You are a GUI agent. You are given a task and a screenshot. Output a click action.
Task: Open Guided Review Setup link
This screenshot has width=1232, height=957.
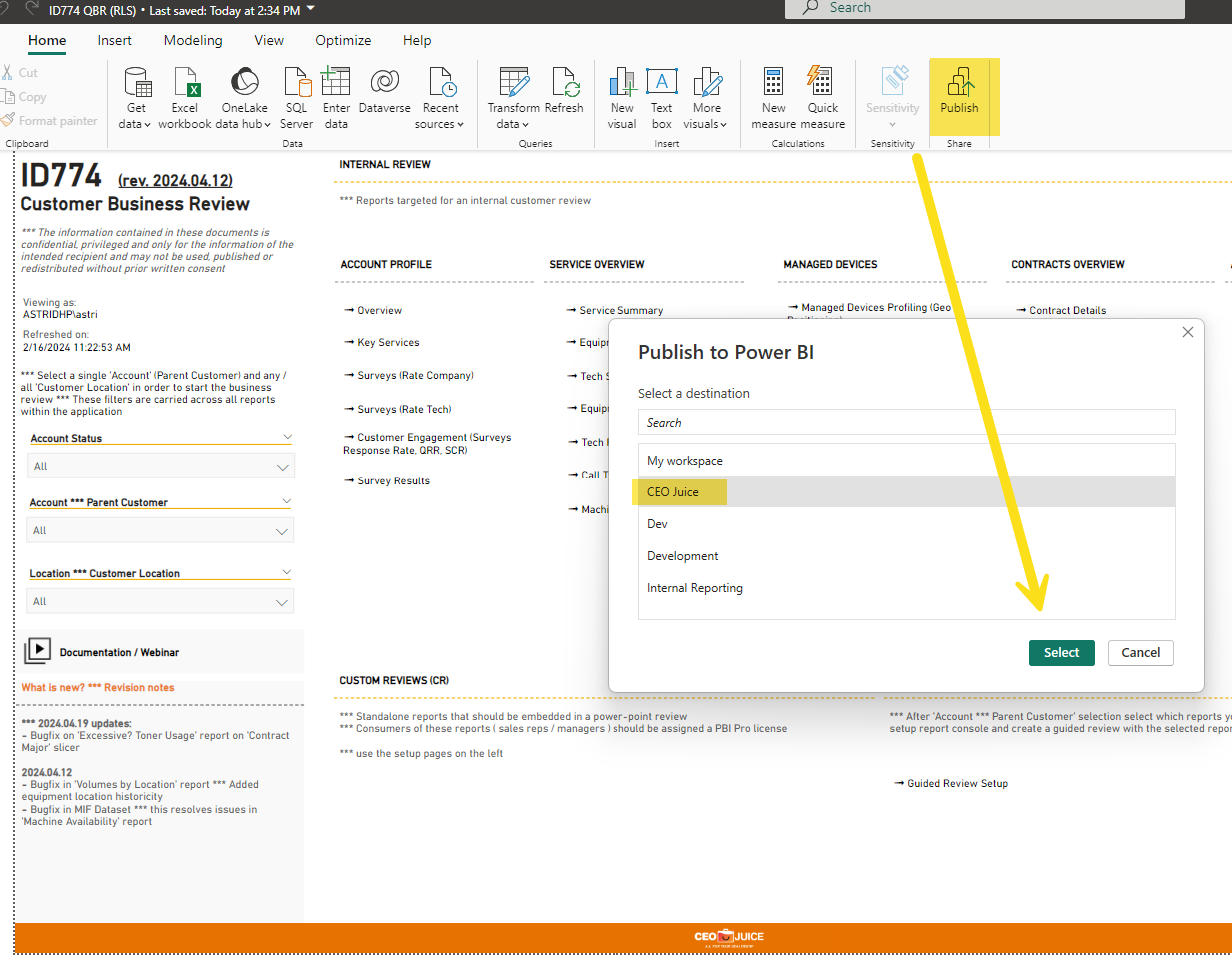point(951,783)
